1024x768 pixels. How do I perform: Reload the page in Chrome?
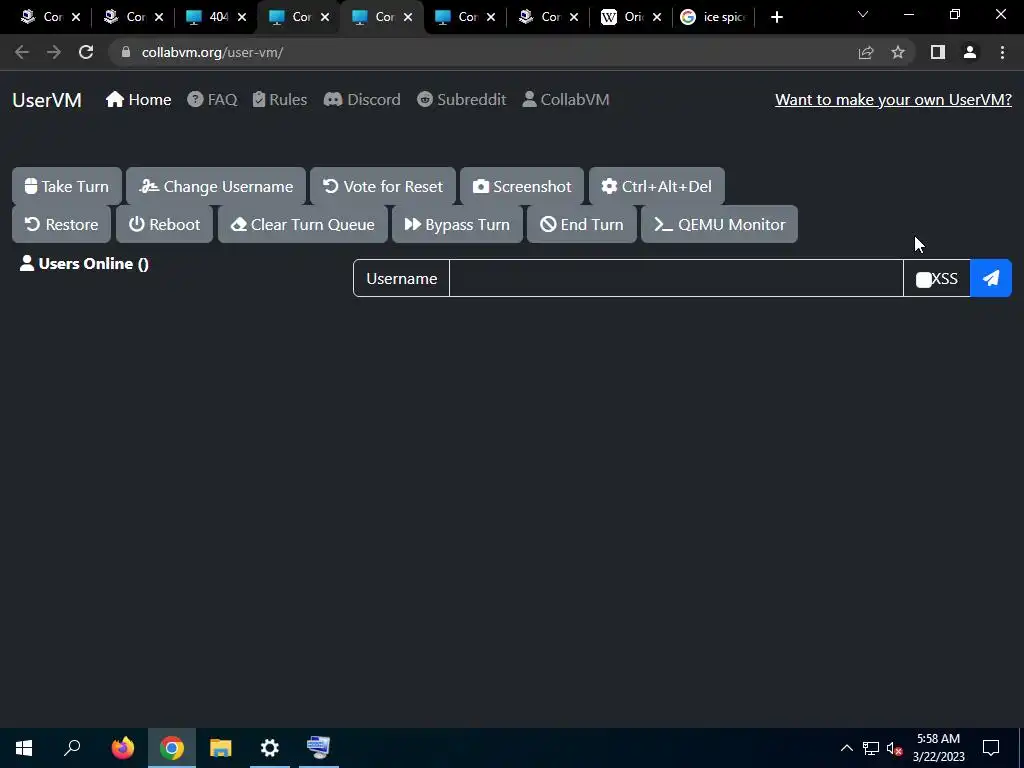[x=86, y=52]
